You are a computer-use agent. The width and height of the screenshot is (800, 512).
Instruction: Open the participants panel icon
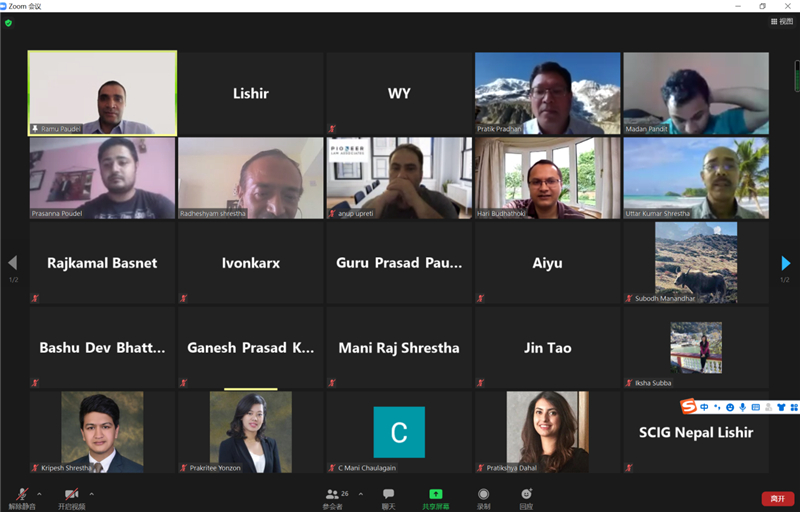point(332,494)
